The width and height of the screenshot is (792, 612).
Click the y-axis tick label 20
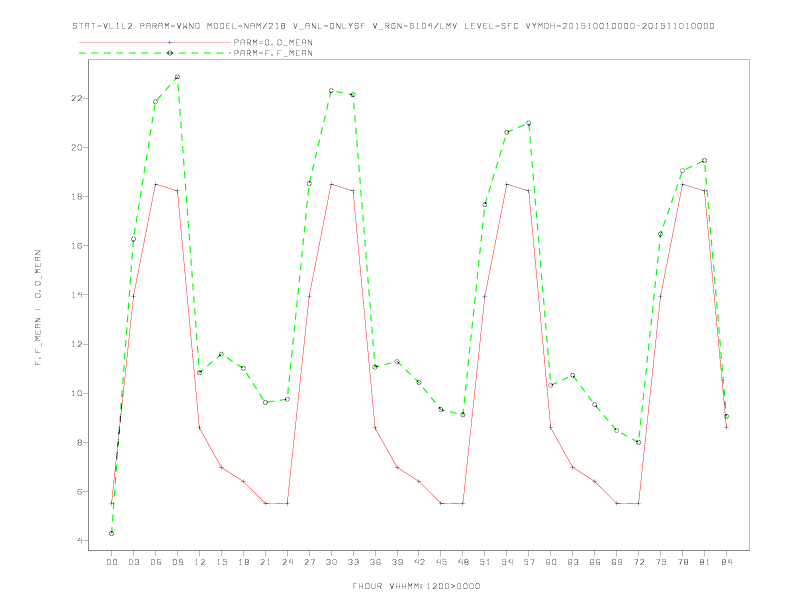click(x=77, y=147)
